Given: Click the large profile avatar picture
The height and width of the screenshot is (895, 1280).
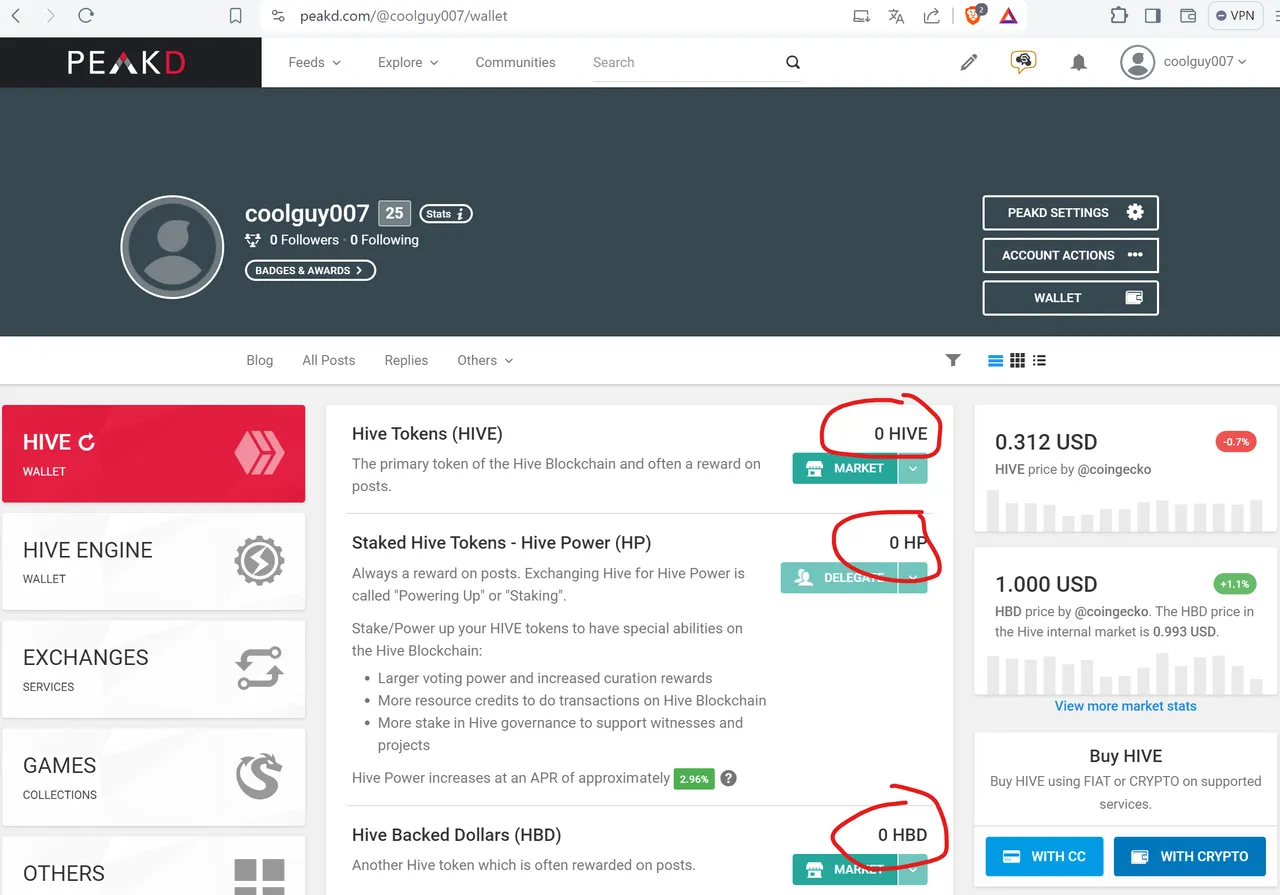Looking at the screenshot, I should [x=172, y=247].
